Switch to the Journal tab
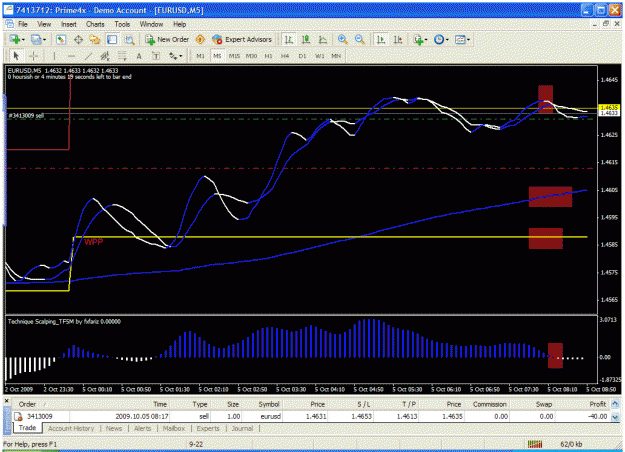This screenshot has height=452, width=625. (x=242, y=428)
